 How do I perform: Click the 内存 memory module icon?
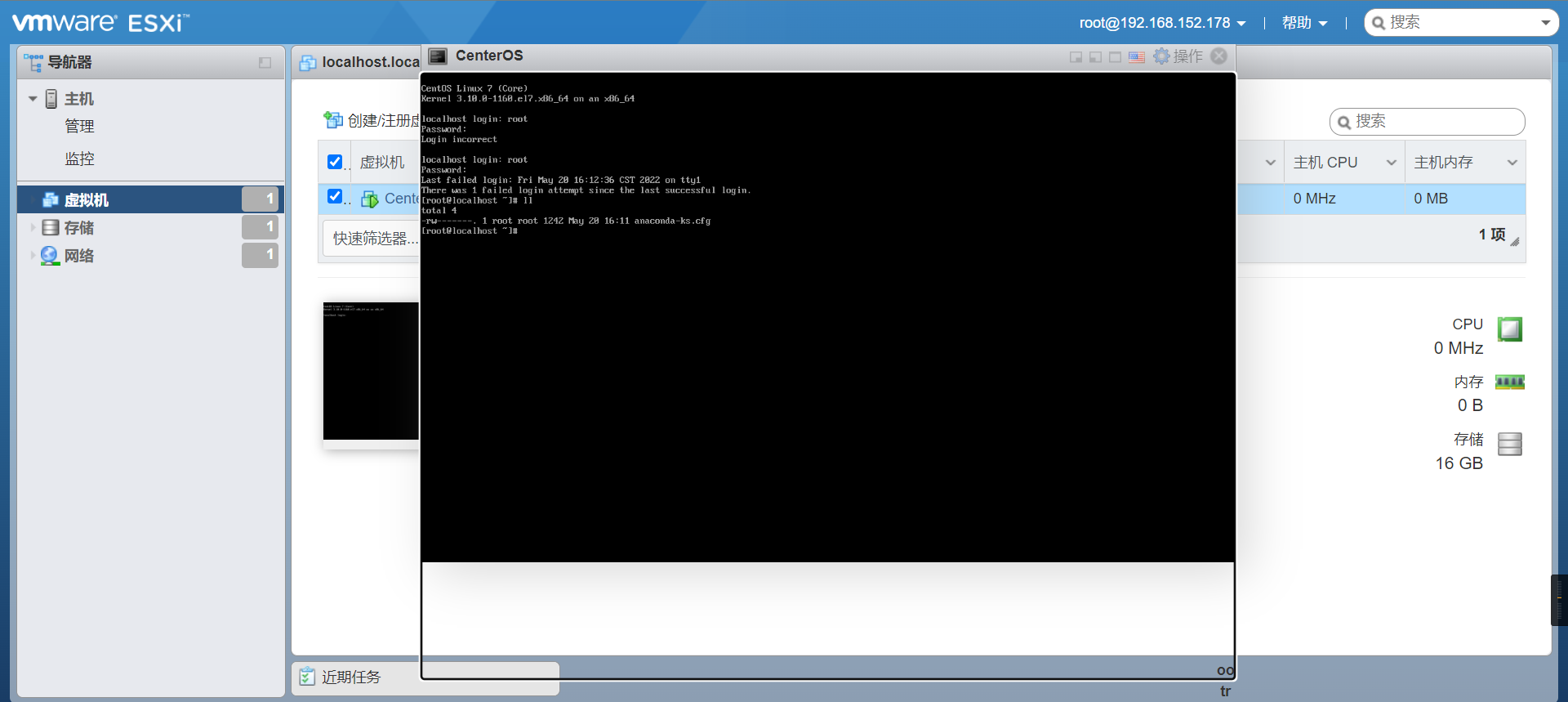tap(1510, 382)
